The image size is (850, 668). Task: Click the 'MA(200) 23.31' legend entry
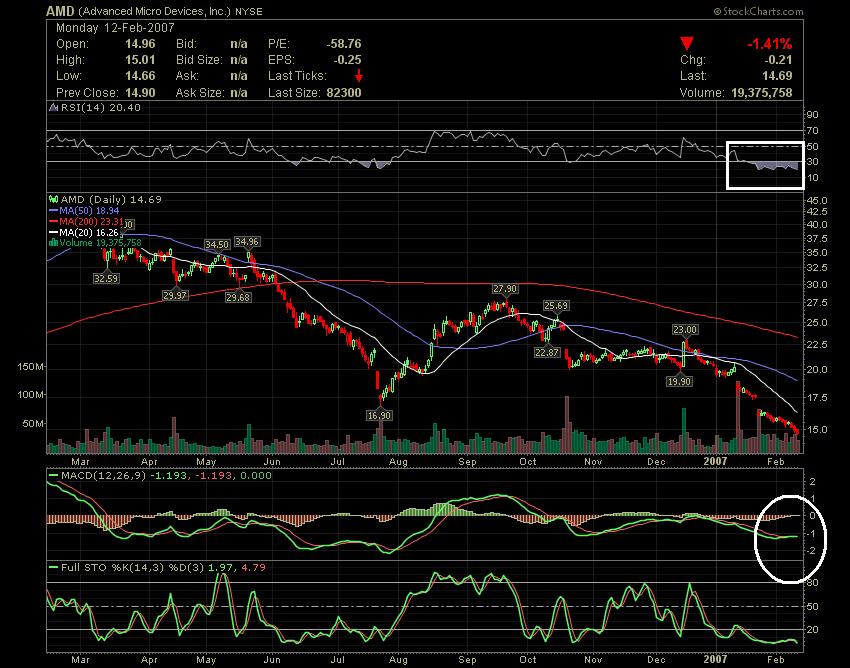[92, 221]
